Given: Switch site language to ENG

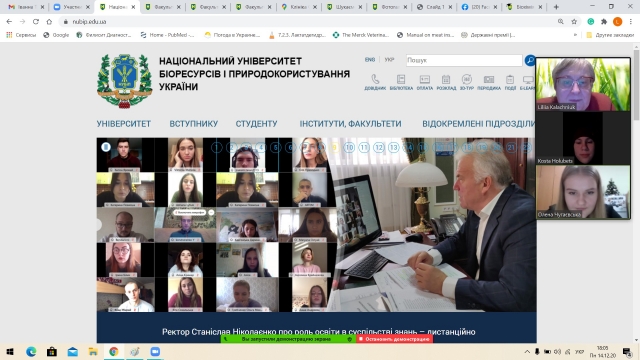Looking at the screenshot, I should tap(370, 60).
